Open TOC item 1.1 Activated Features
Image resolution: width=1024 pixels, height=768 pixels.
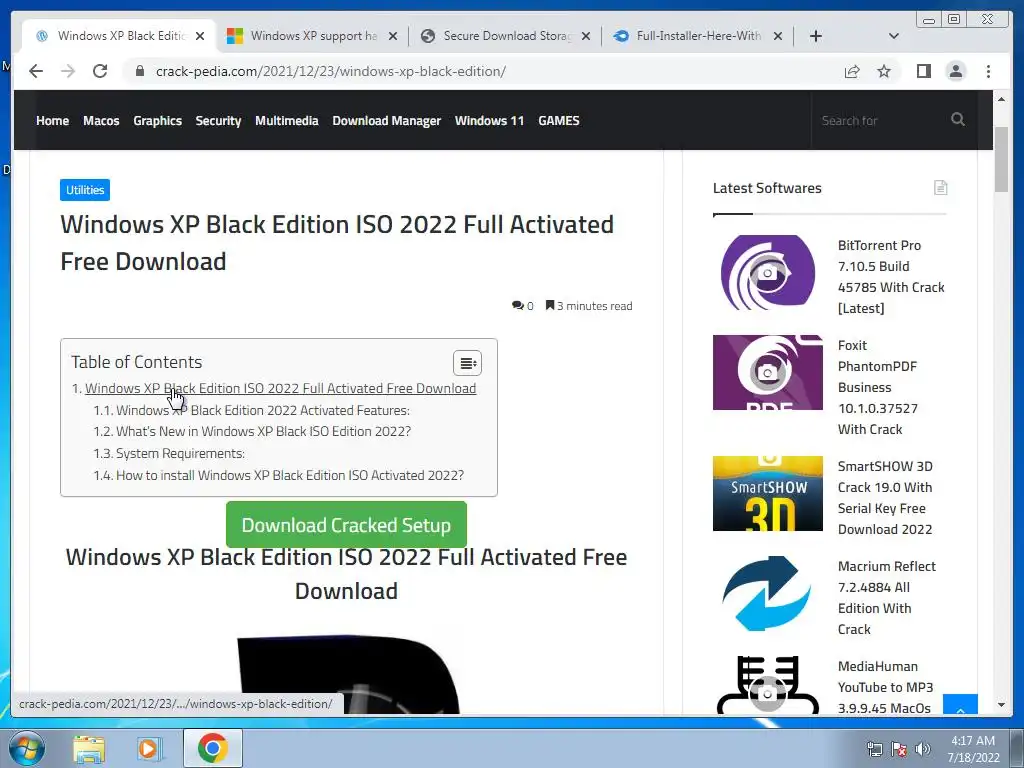263,410
